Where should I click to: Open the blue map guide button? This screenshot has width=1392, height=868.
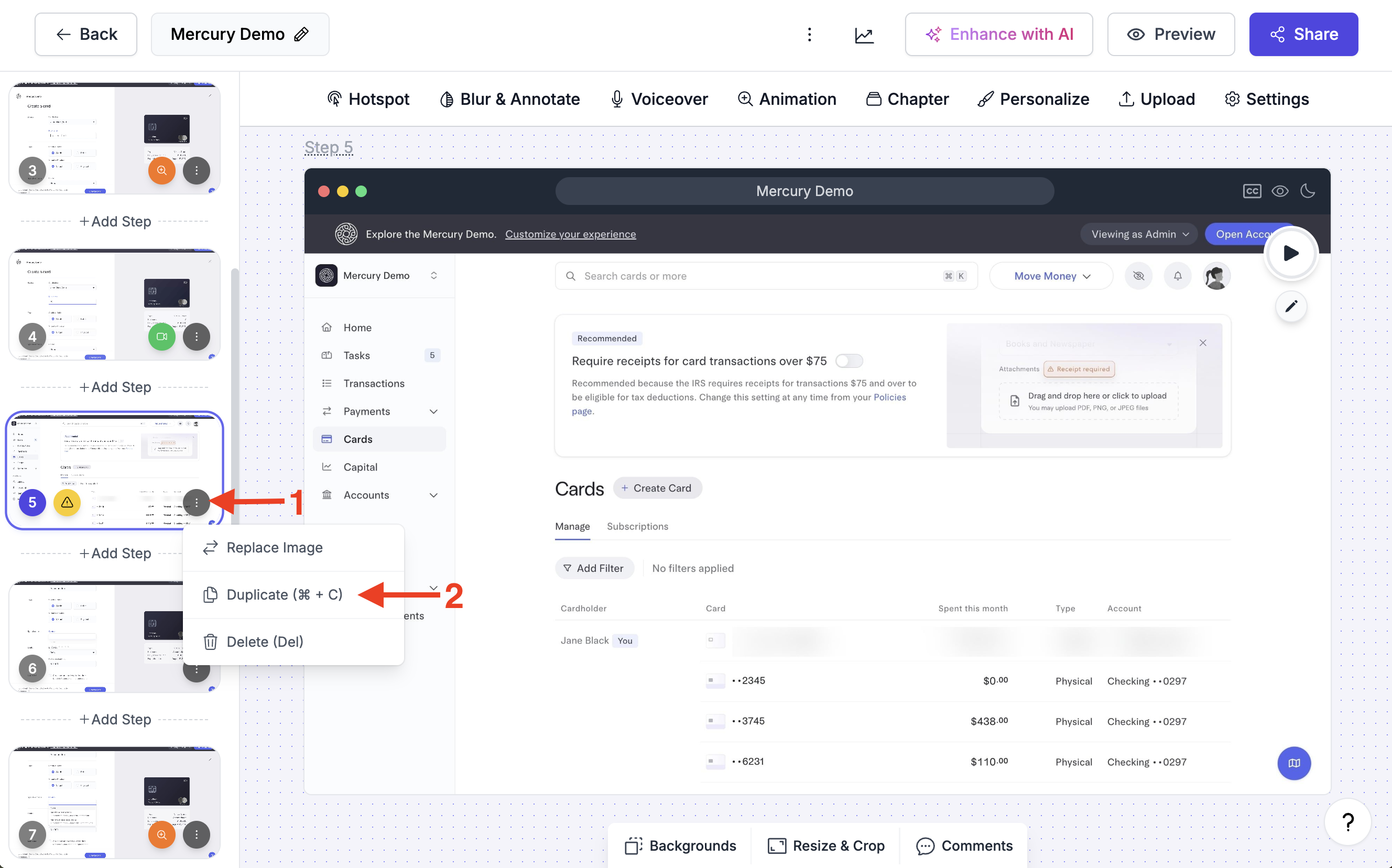(x=1294, y=763)
